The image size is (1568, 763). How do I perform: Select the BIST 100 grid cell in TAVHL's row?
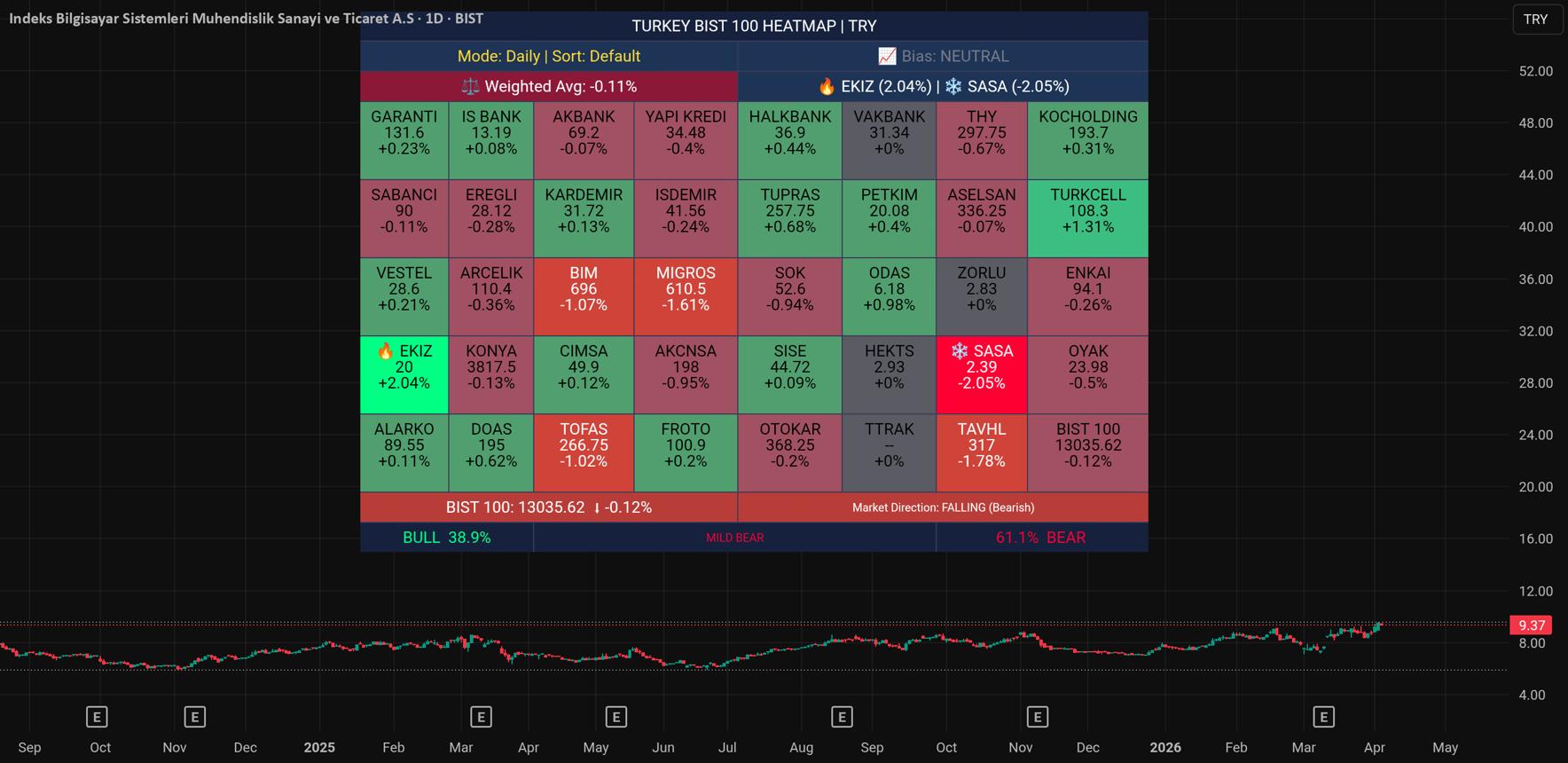tap(1088, 453)
